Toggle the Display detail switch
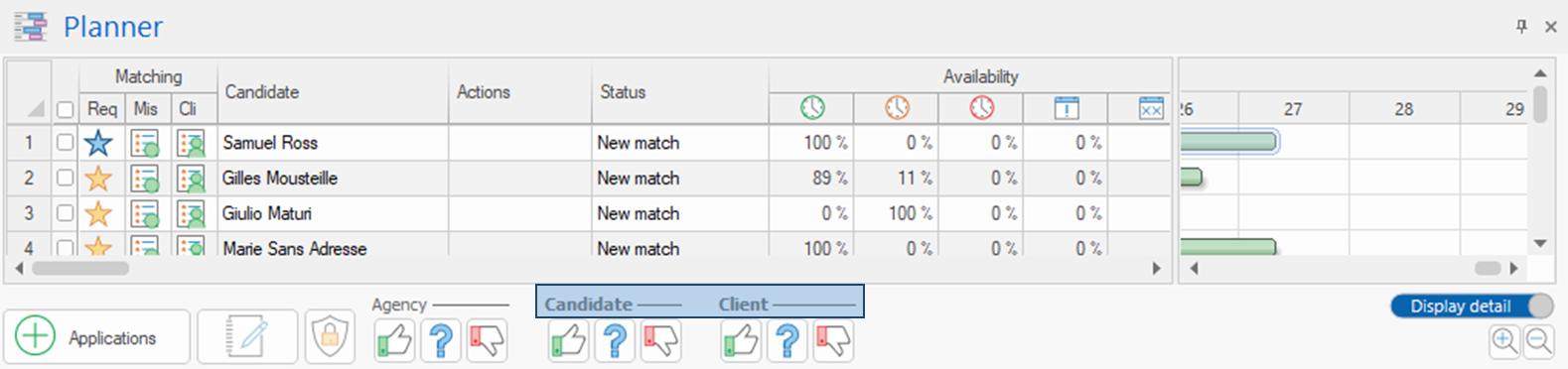Screen dimensions: 1568x369 (1472, 307)
